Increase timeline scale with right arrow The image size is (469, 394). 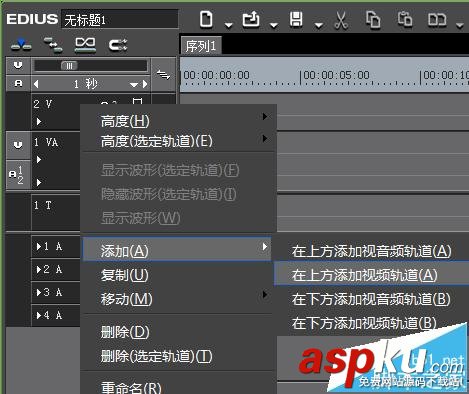coord(145,84)
